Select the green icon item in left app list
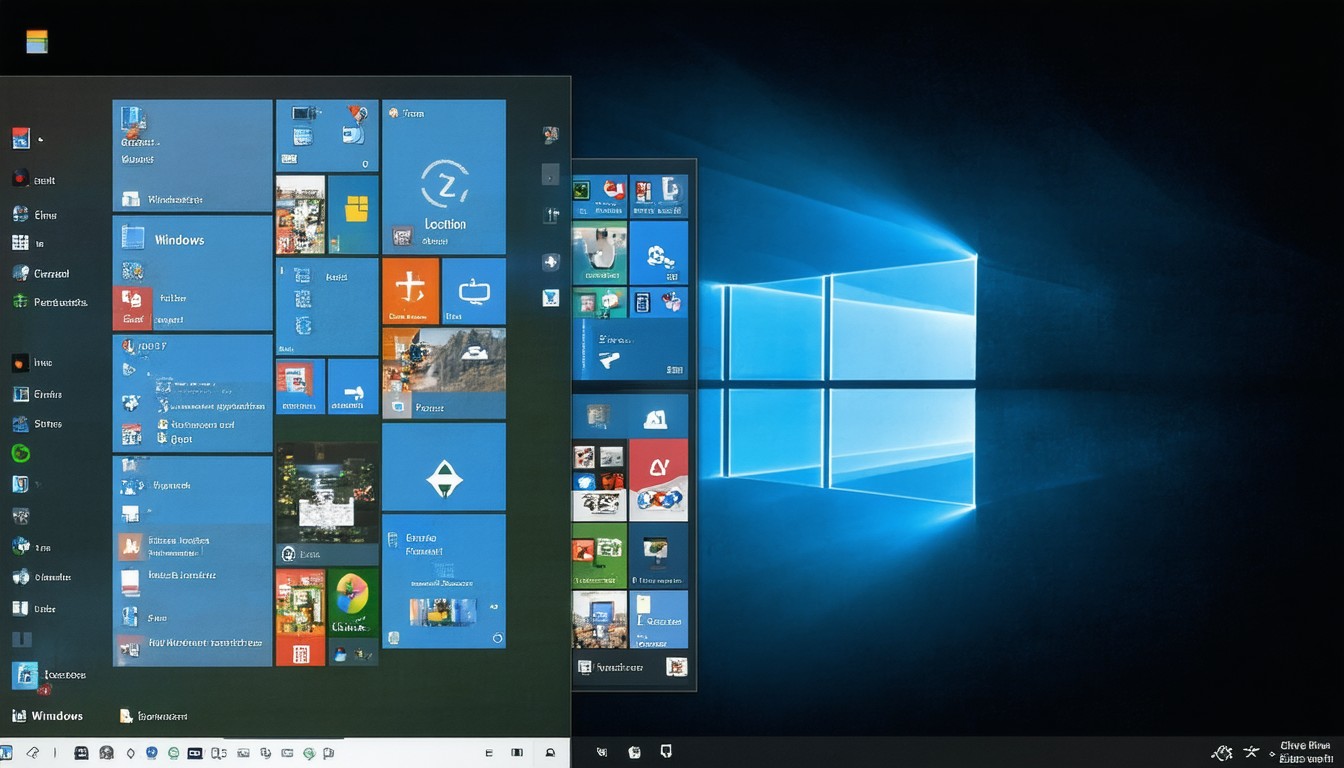The width and height of the screenshot is (1344, 768). pyautogui.click(x=20, y=301)
